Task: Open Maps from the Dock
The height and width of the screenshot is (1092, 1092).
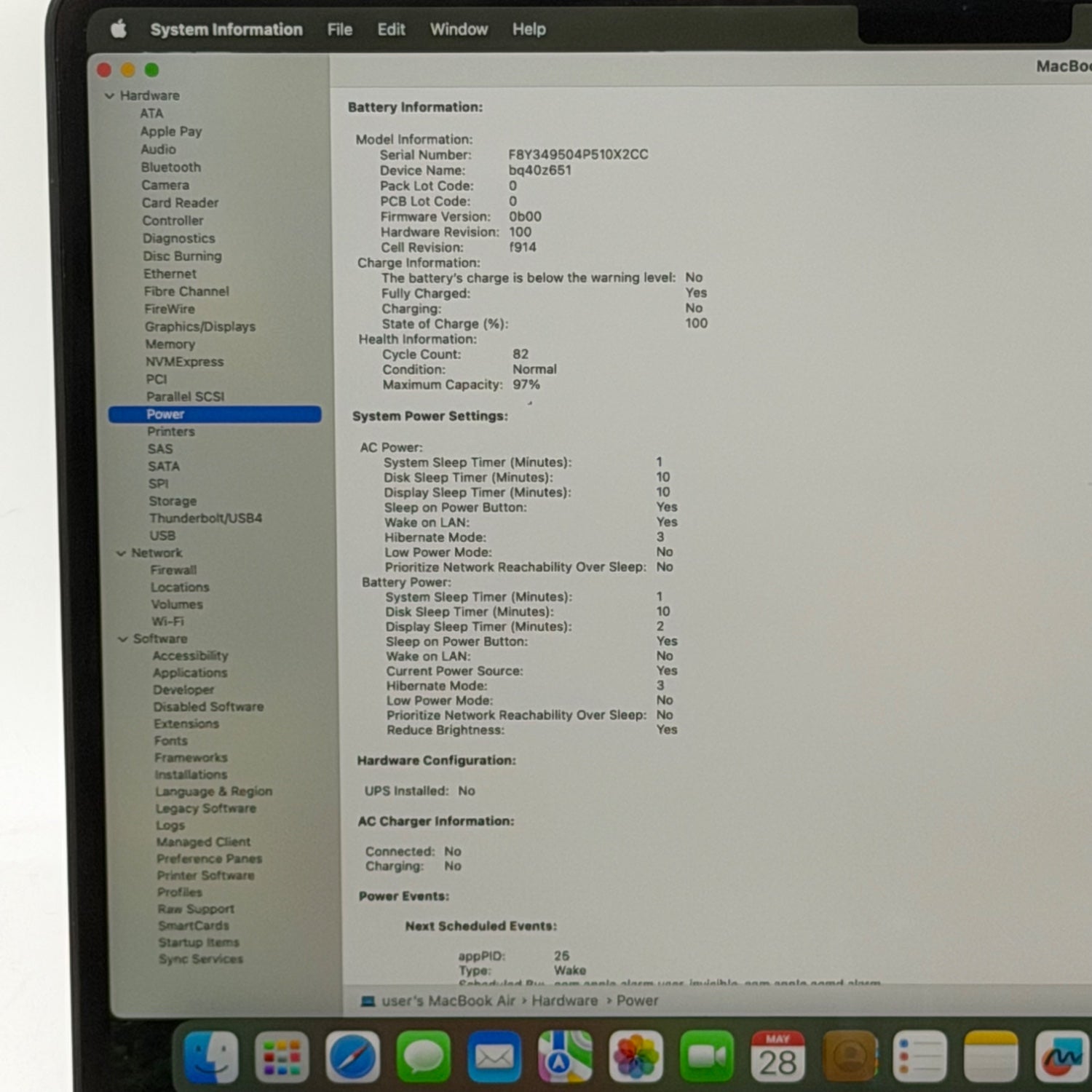Action: coord(565,1056)
